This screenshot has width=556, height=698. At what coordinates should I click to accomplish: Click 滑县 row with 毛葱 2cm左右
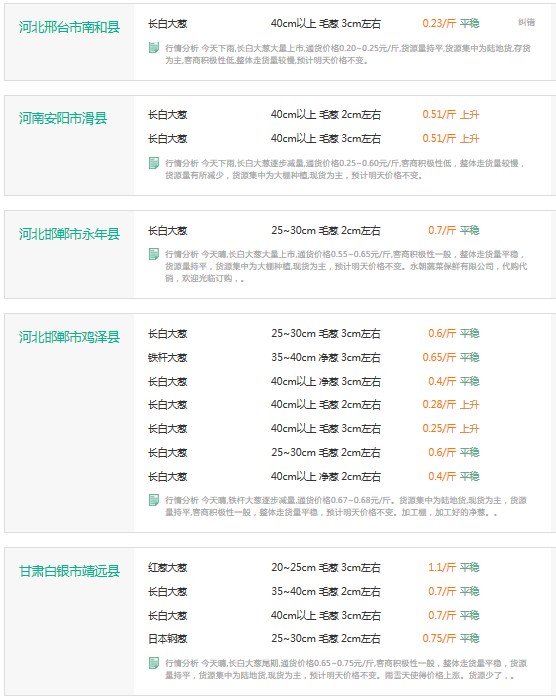314,115
